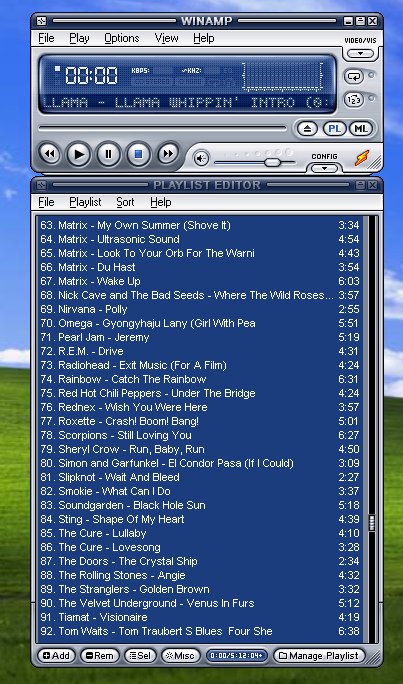Image resolution: width=403 pixels, height=684 pixels.
Task: Click the spectrum visualization area
Action: 283,77
